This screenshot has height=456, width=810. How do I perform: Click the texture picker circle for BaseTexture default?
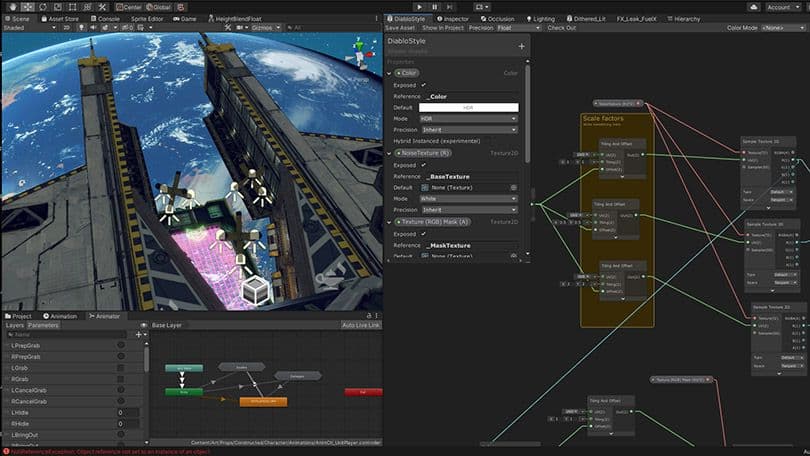click(513, 187)
